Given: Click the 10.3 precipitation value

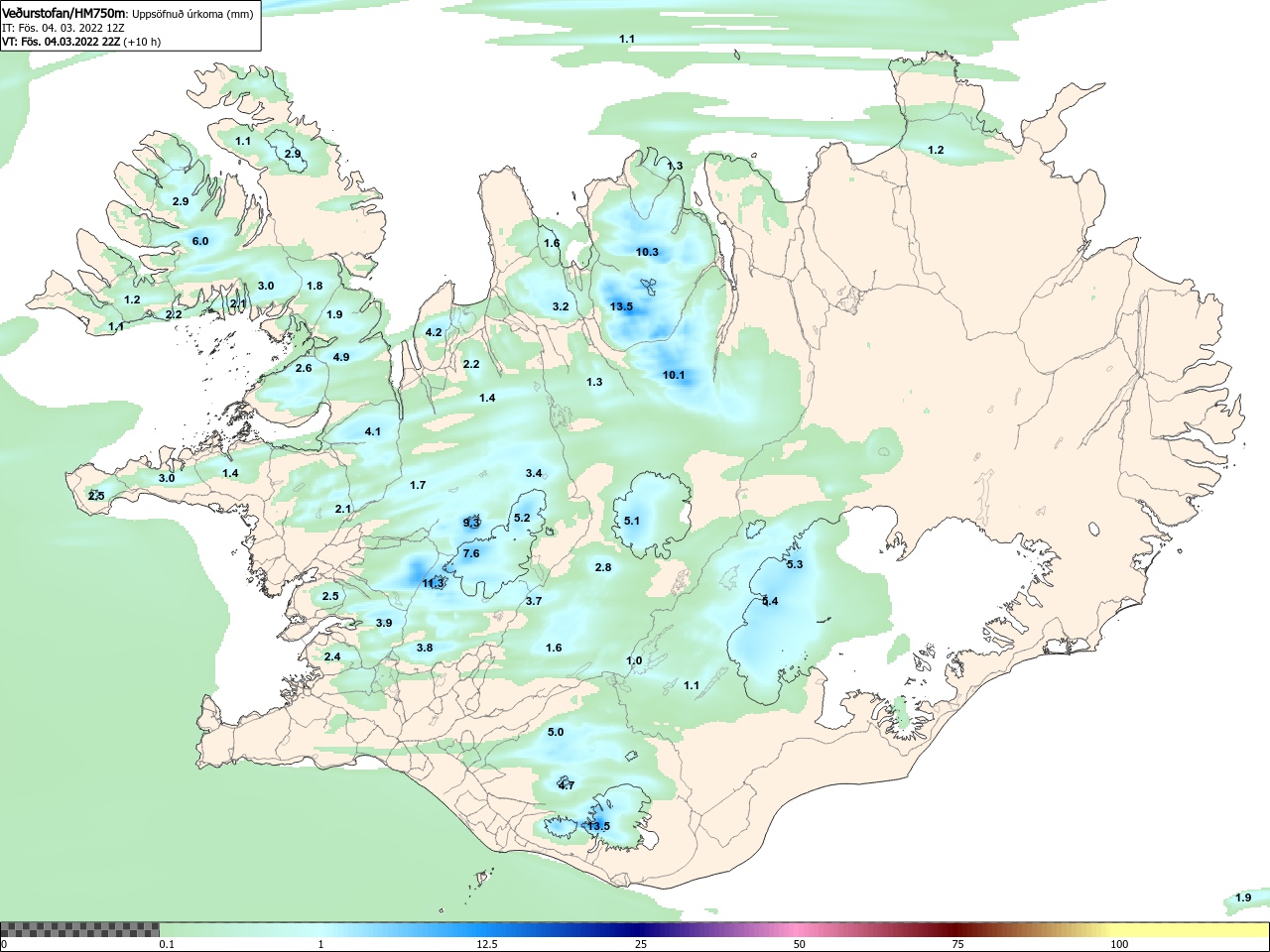Looking at the screenshot, I should pyautogui.click(x=647, y=252).
